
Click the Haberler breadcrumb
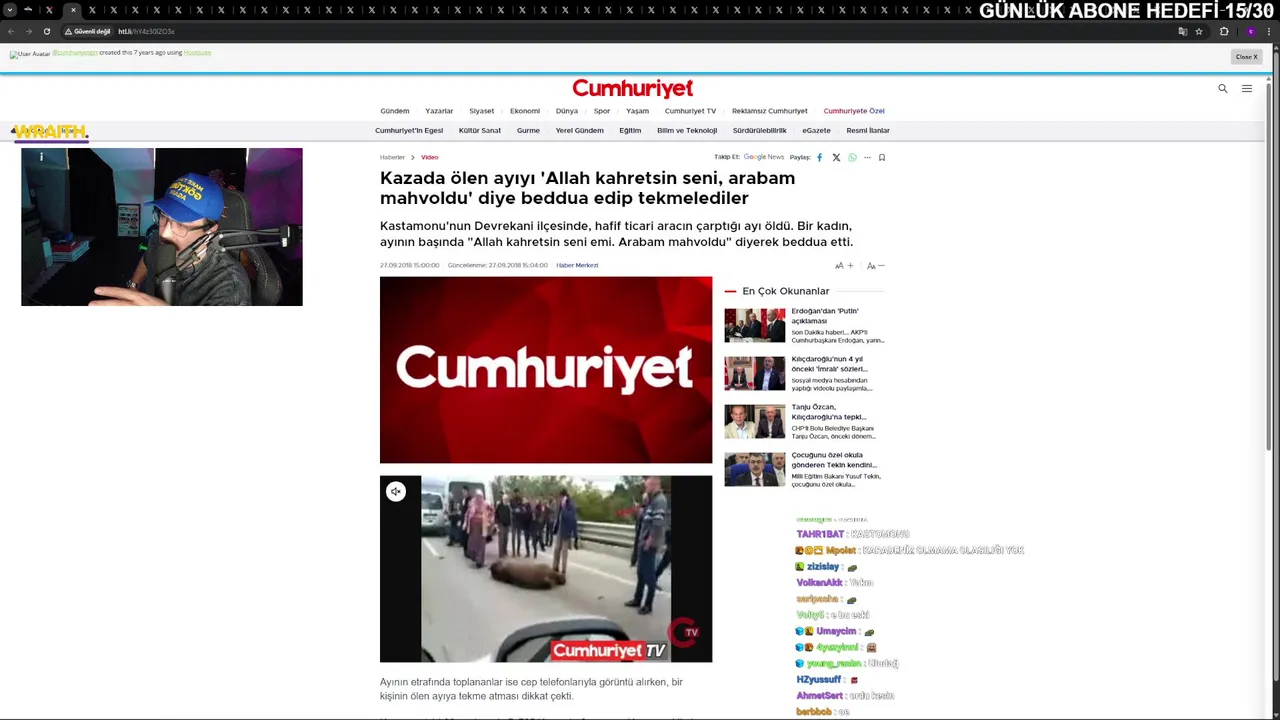point(392,157)
